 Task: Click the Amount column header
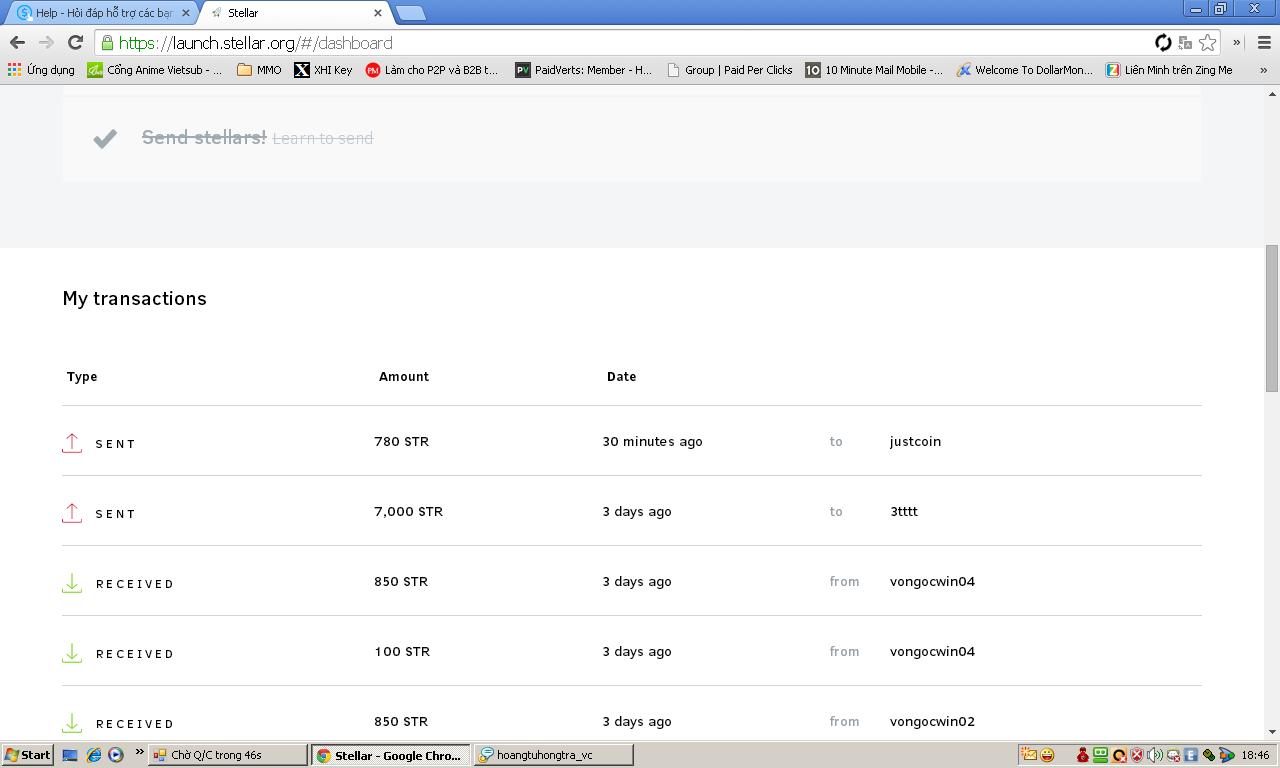click(x=404, y=376)
